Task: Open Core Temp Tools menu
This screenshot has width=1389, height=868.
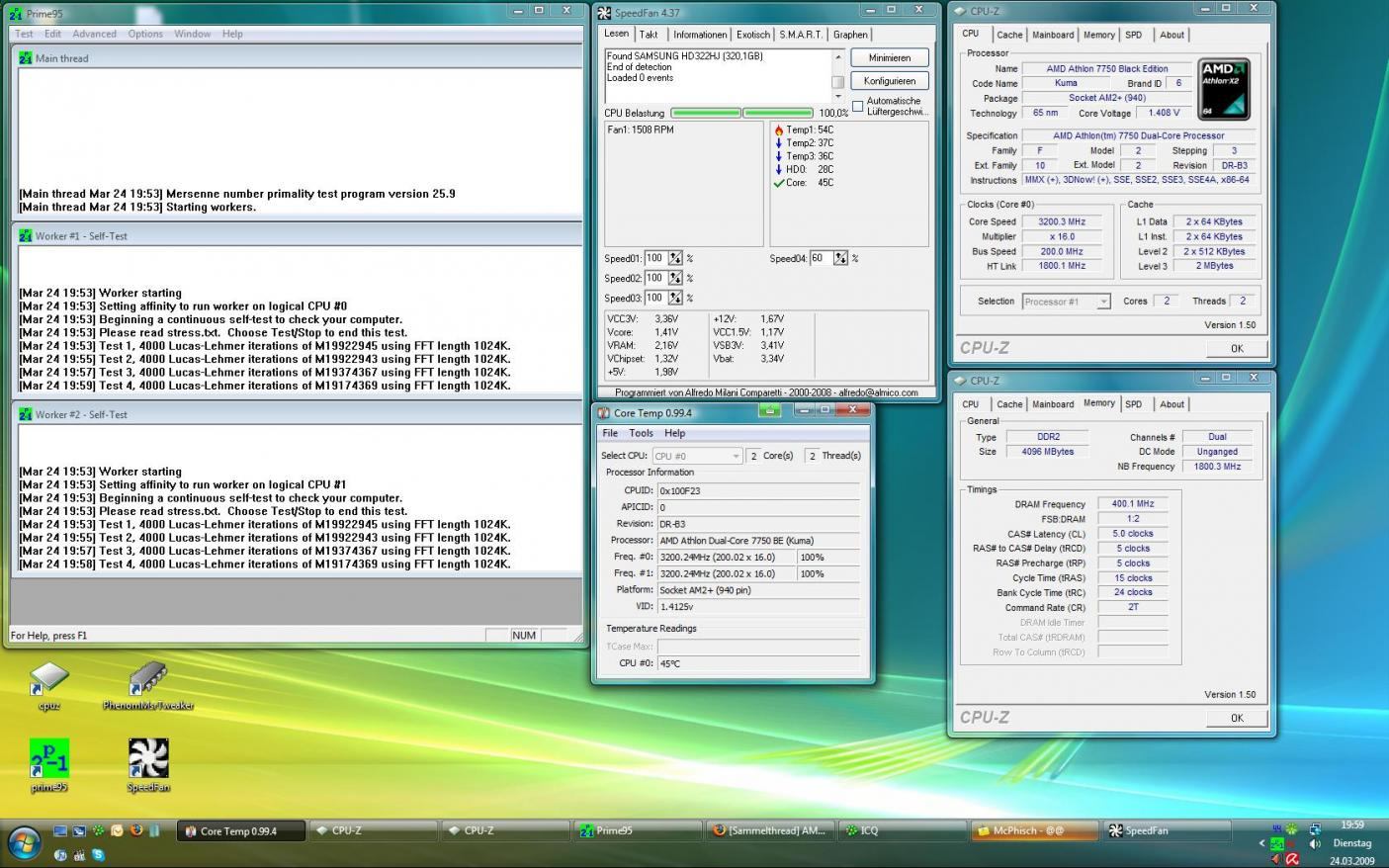Action: tap(641, 433)
